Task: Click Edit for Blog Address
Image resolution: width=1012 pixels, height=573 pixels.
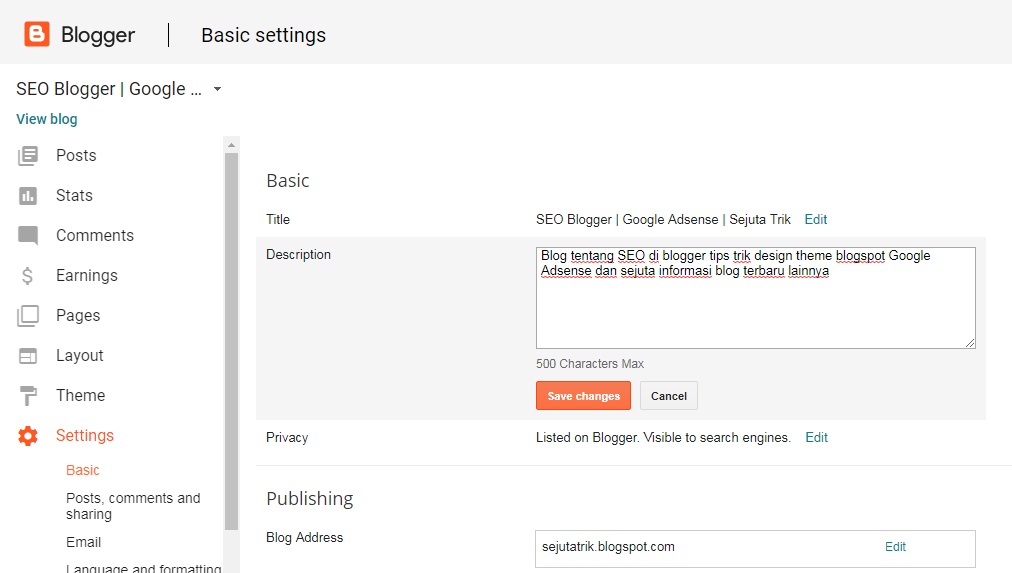Action: (x=895, y=547)
